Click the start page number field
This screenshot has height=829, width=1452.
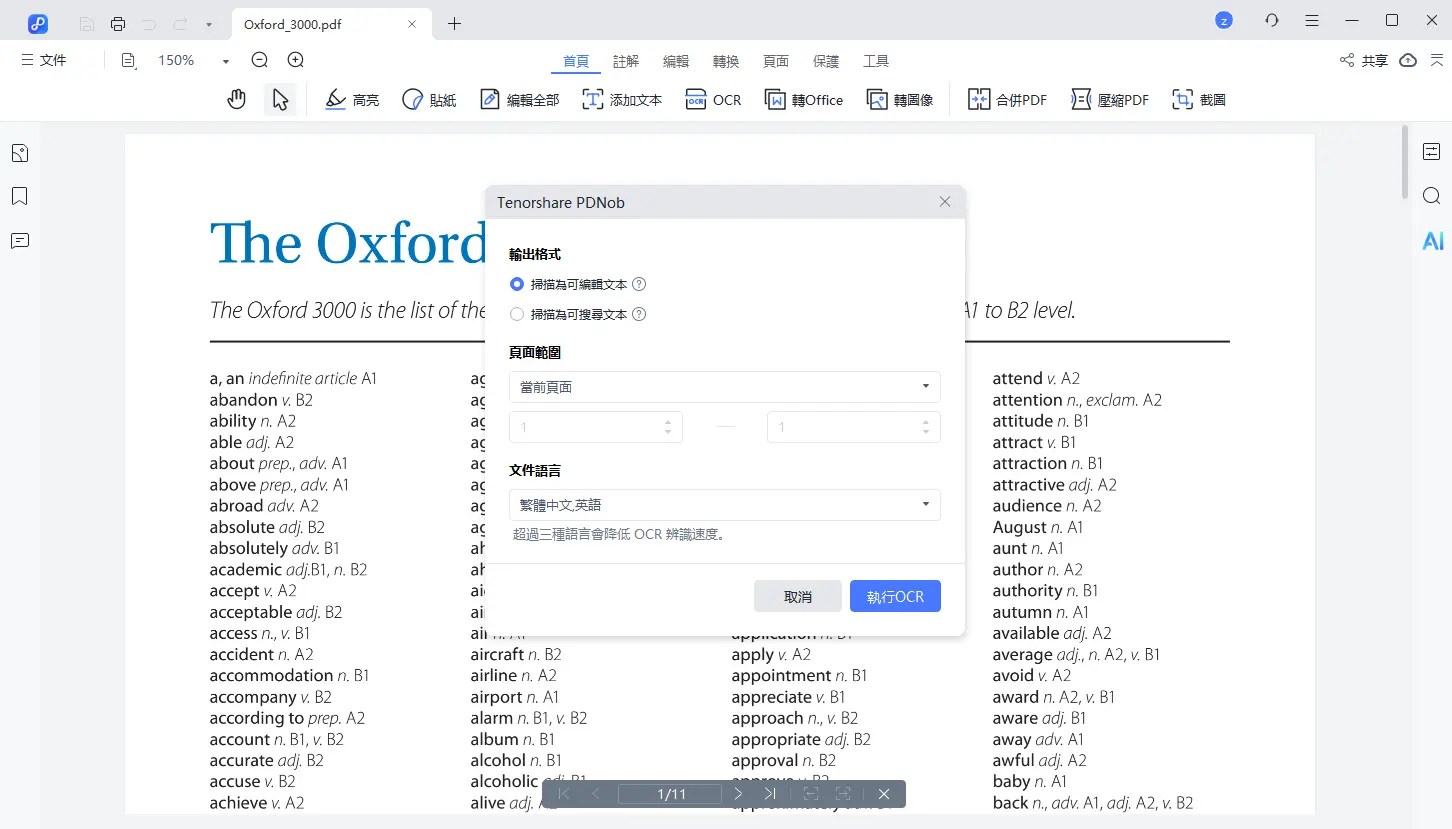coord(595,427)
